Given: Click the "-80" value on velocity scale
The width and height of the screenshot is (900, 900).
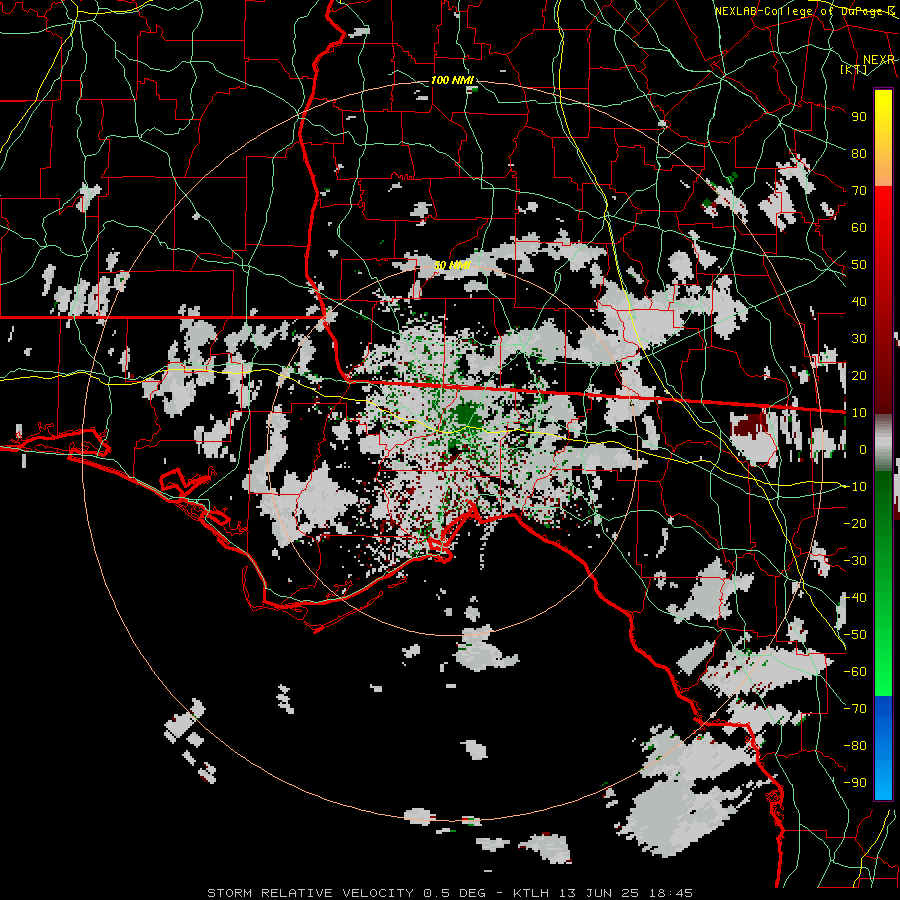Looking at the screenshot, I should 855,746.
